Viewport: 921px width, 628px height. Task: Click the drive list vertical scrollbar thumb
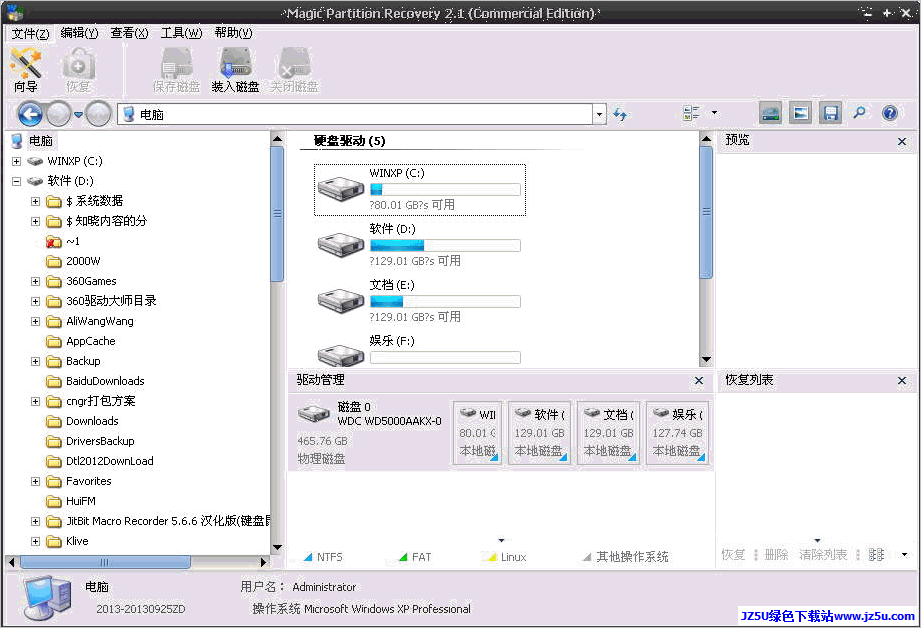706,211
